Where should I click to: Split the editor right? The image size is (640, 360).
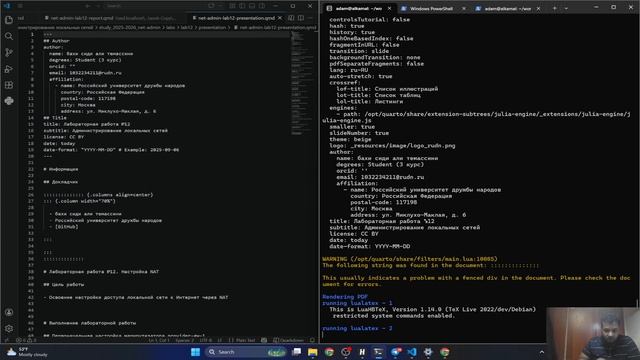301,18
